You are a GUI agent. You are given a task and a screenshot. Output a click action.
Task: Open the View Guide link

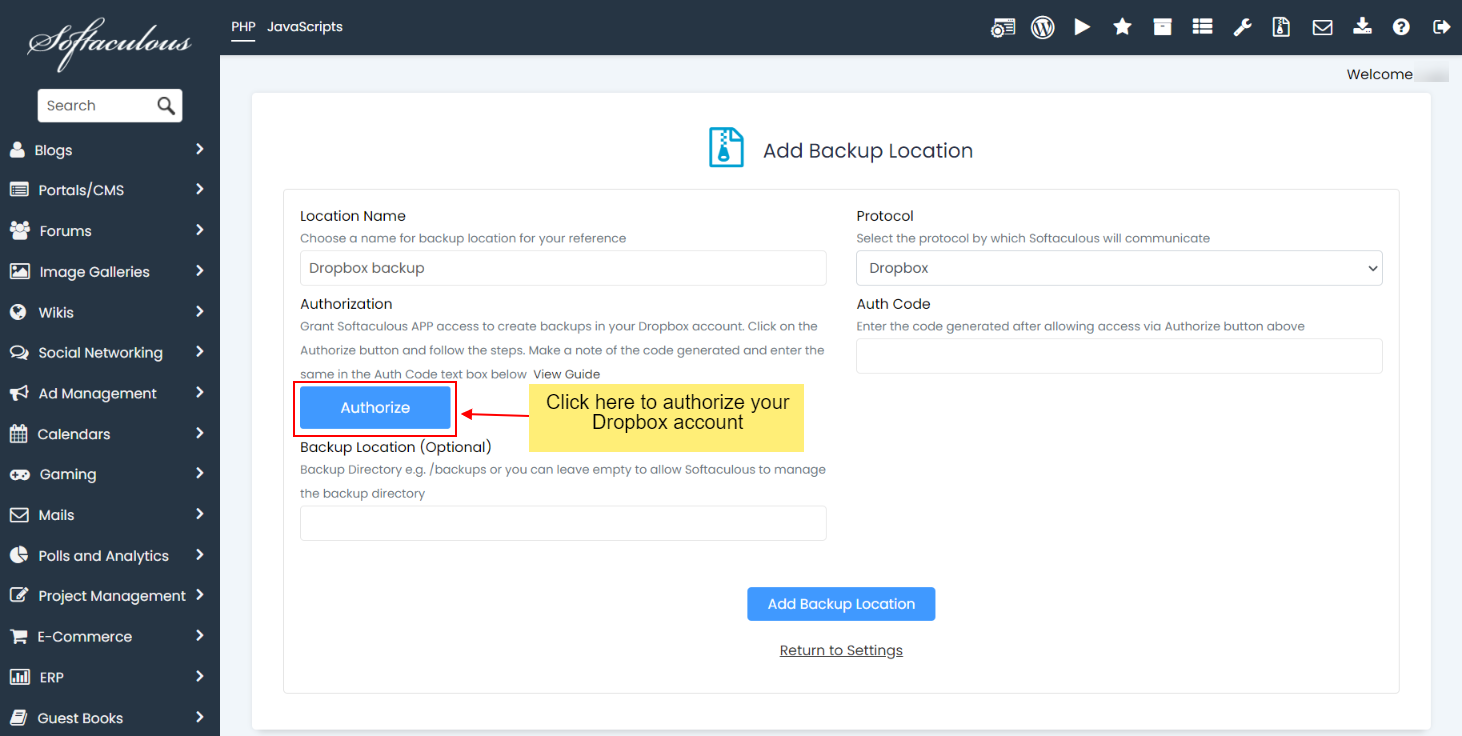[x=567, y=374]
